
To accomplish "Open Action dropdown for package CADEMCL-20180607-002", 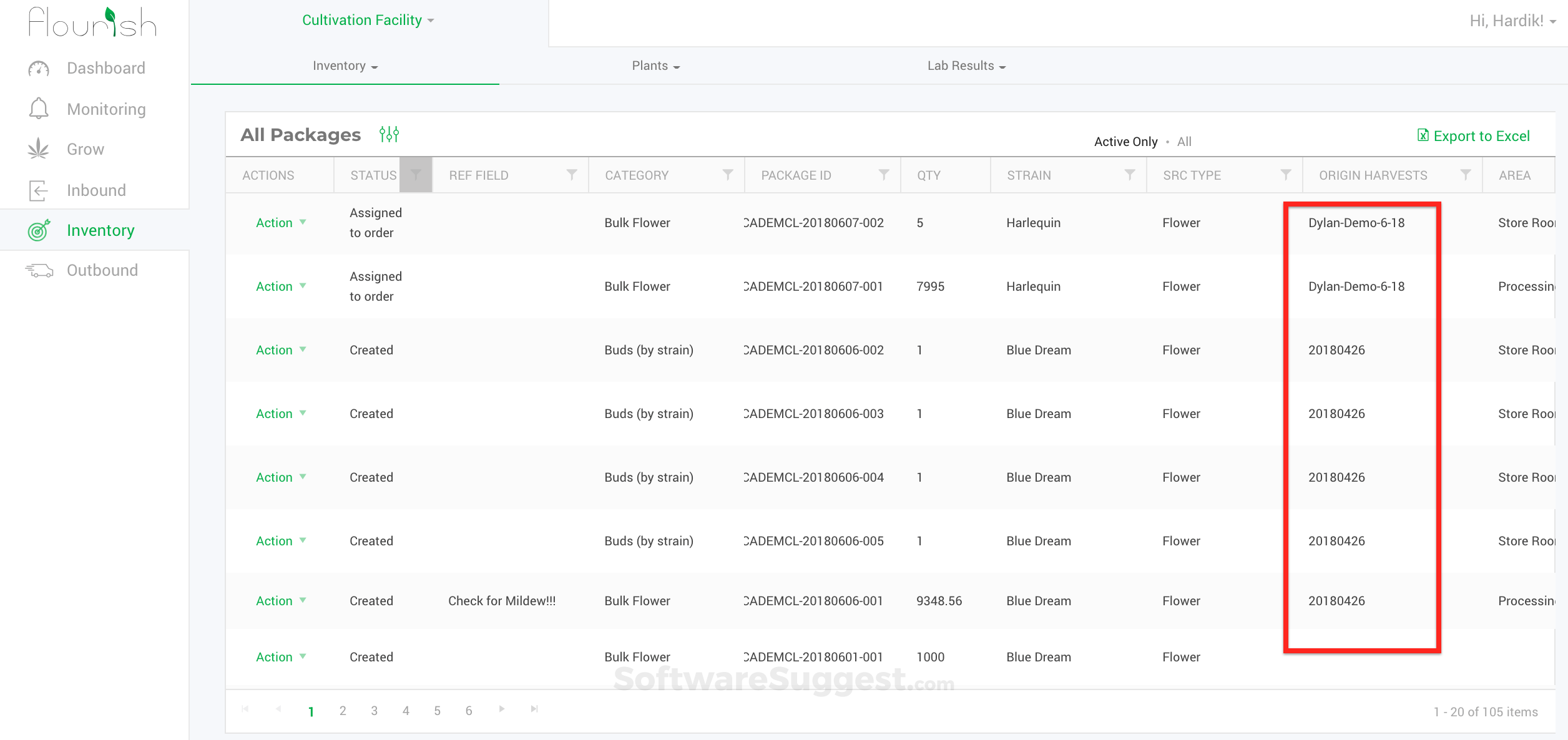I will [x=280, y=223].
